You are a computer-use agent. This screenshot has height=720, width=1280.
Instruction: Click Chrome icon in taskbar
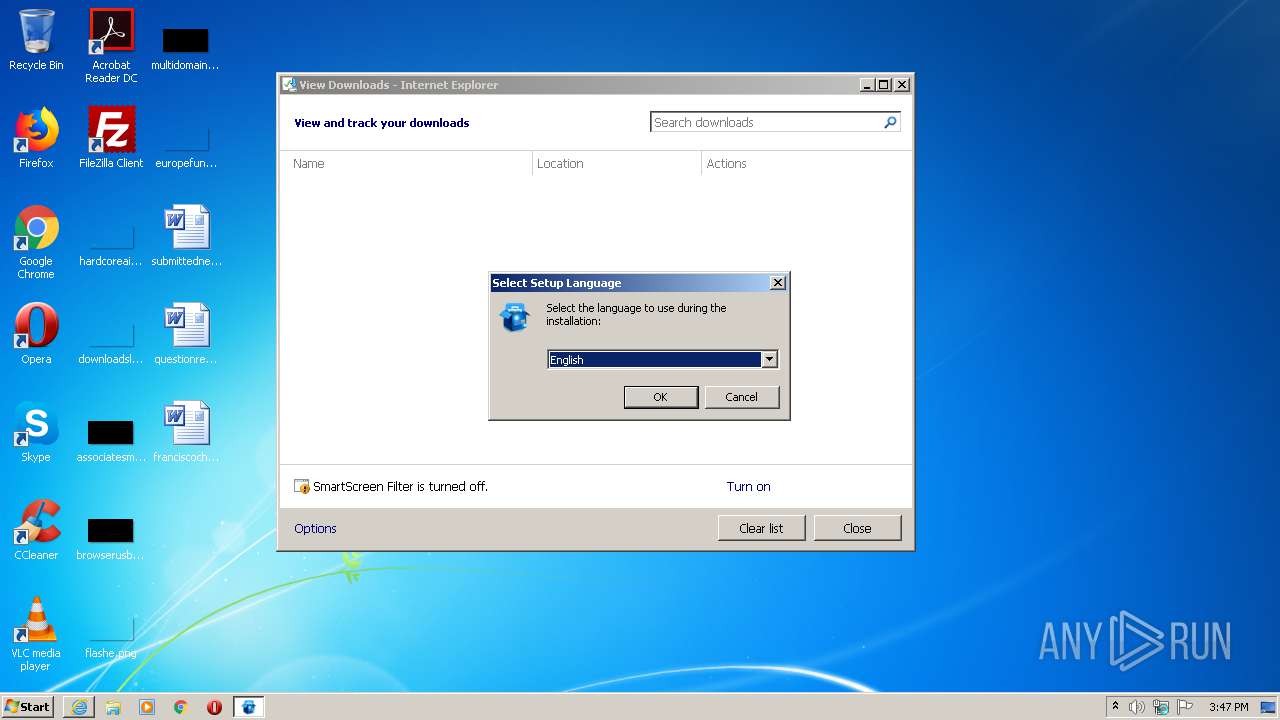(181, 707)
